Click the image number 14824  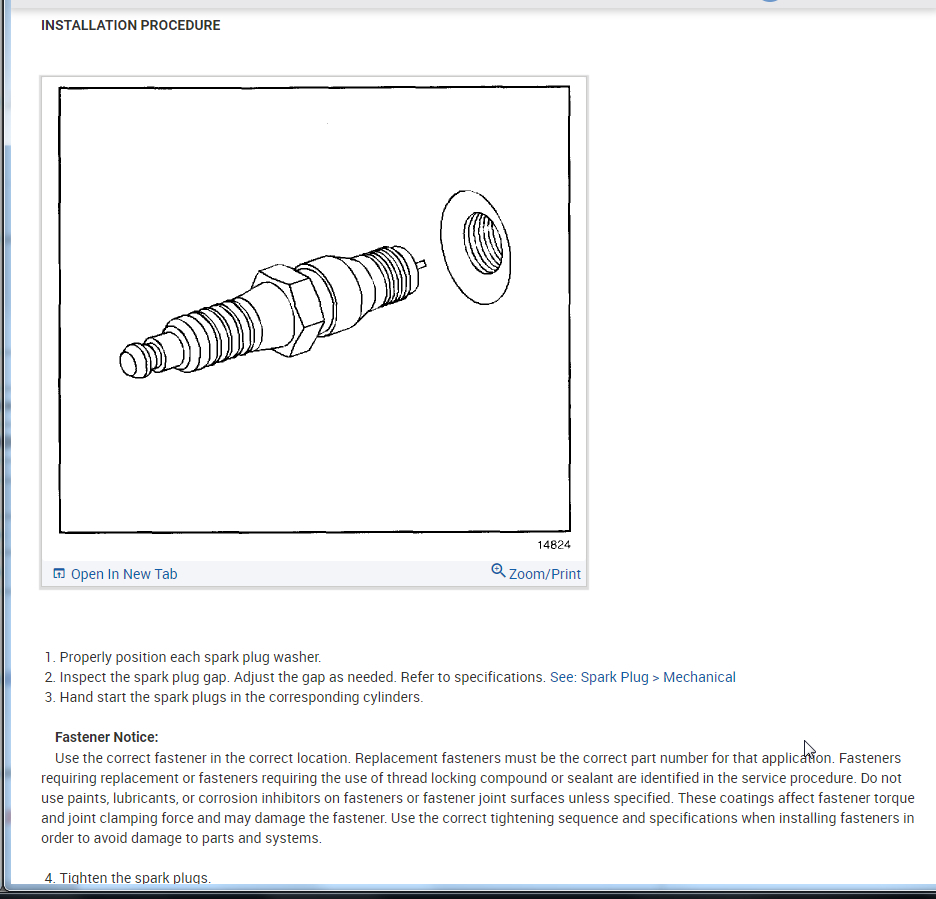(553, 544)
